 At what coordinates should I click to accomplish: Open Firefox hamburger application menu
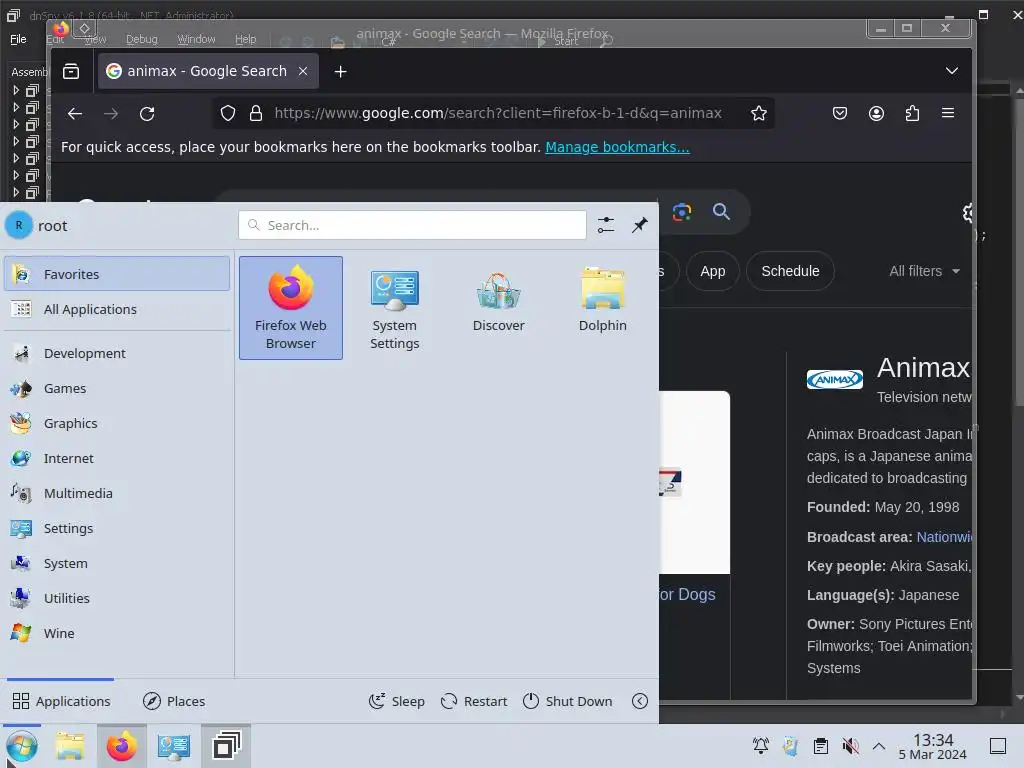[948, 114]
